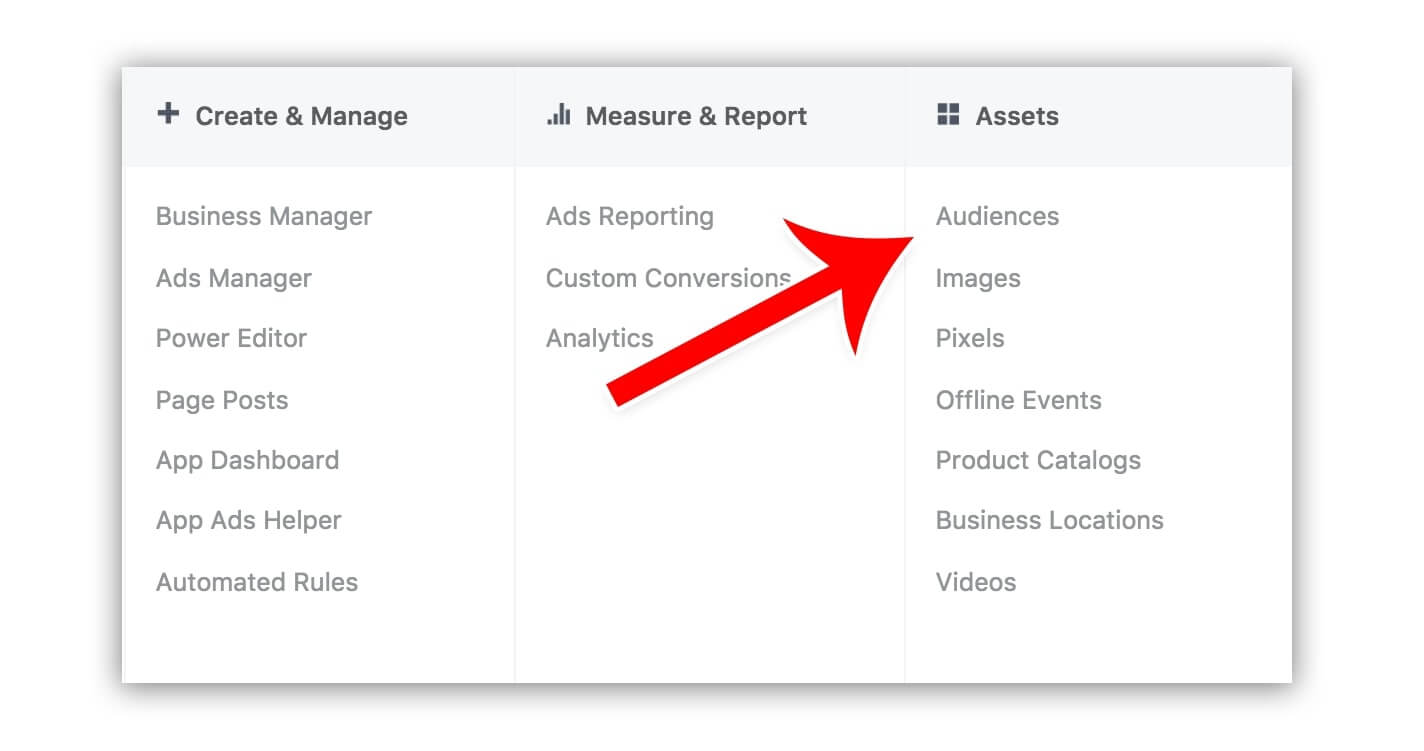This screenshot has height=751, width=1424.
Task: Go to Page Posts
Action: 222,400
